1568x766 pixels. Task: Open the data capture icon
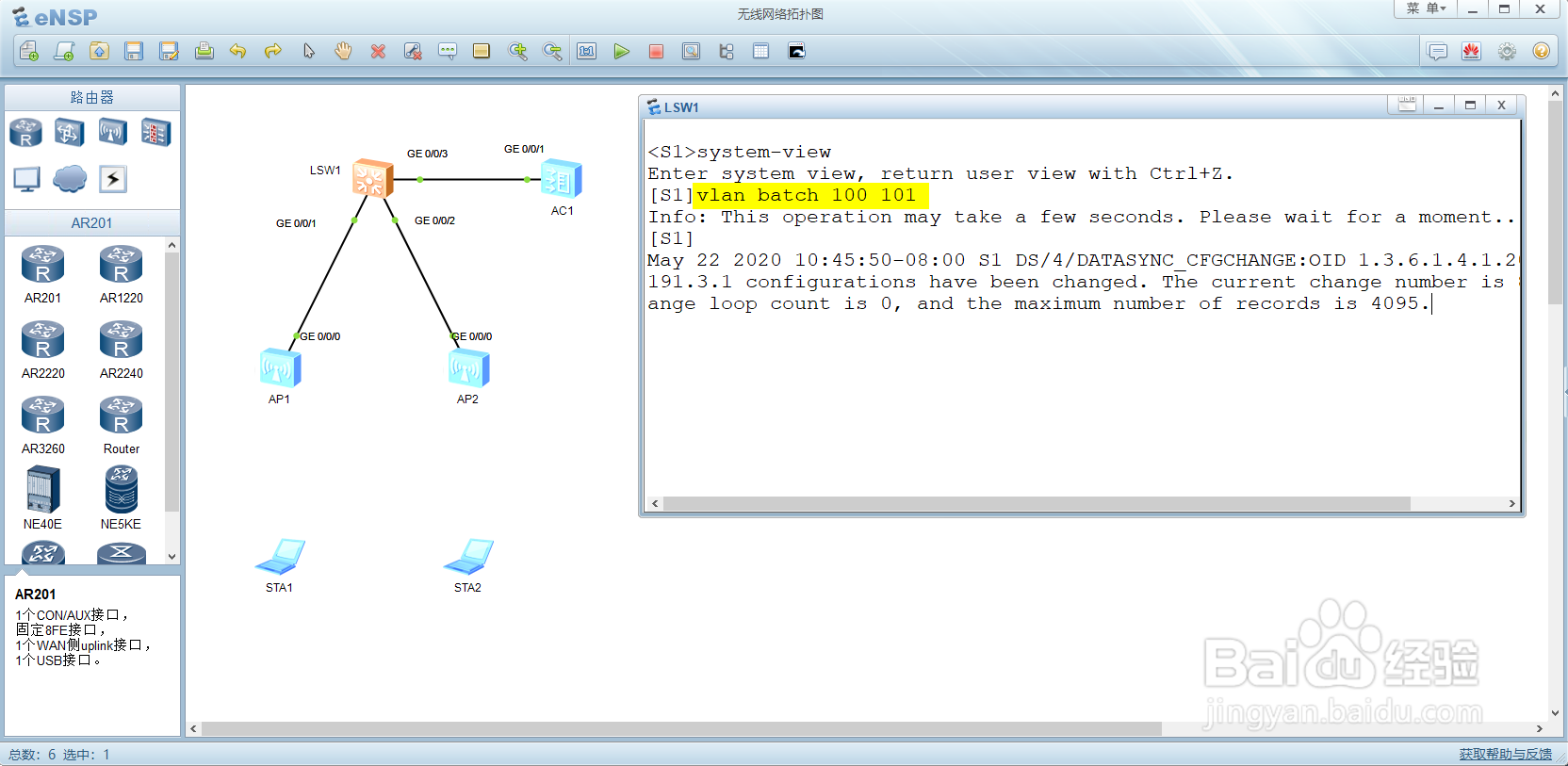[691, 51]
